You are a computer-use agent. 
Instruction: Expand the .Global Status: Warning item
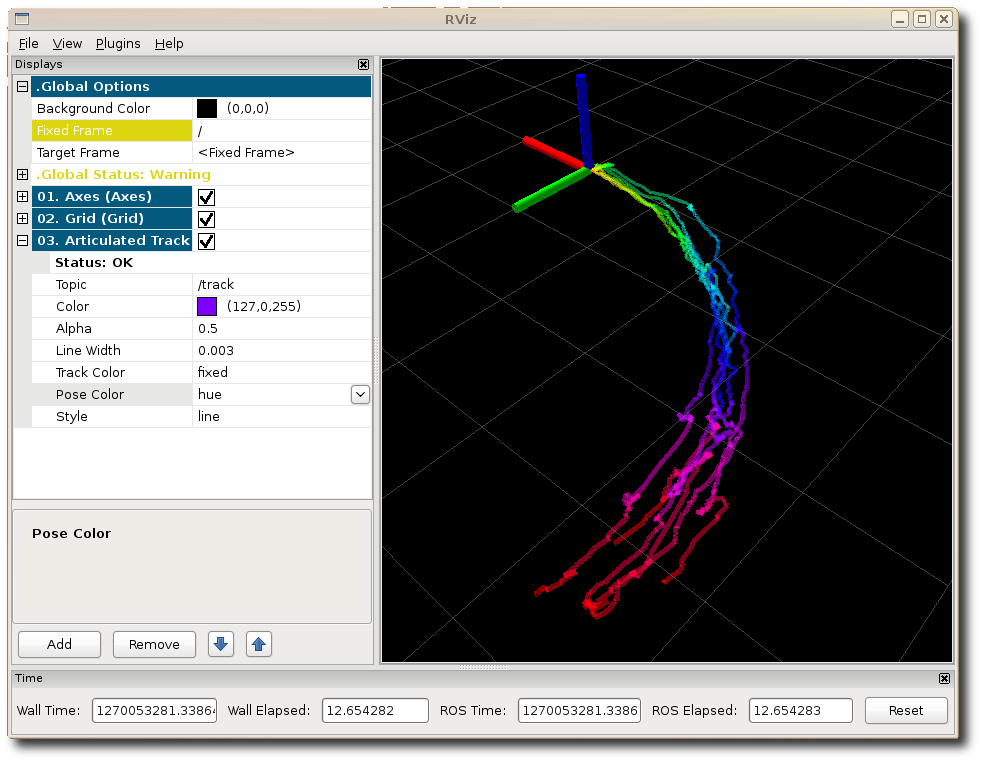22,175
